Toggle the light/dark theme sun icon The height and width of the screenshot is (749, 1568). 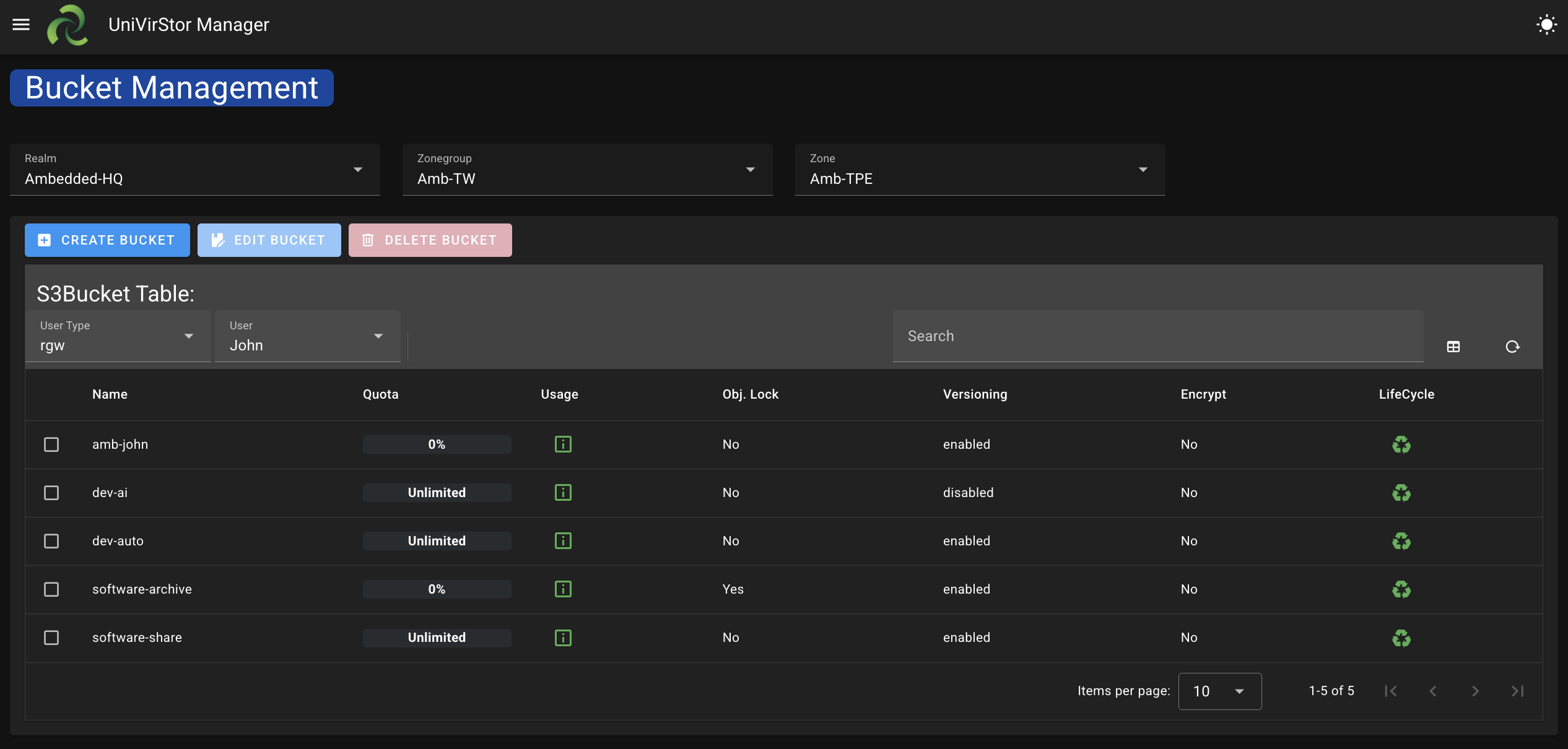pyautogui.click(x=1546, y=25)
